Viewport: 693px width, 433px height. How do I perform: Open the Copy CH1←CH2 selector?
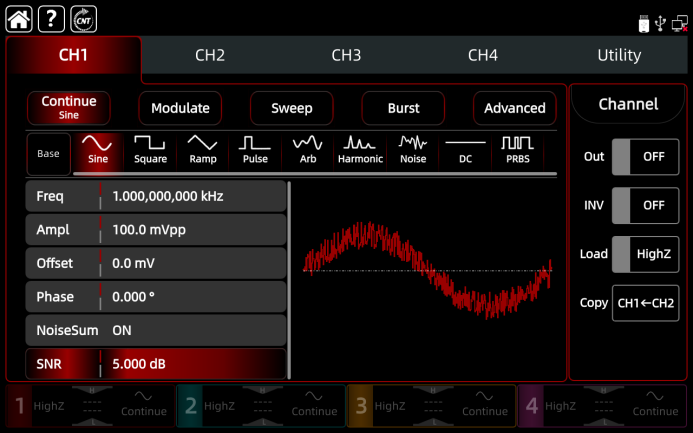[645, 302]
